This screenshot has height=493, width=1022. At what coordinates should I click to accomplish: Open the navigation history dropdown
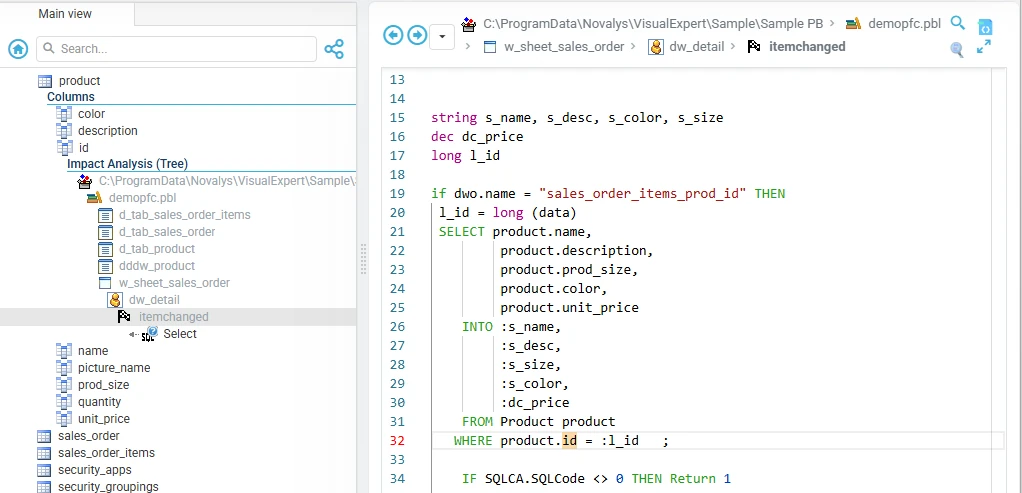pos(442,36)
